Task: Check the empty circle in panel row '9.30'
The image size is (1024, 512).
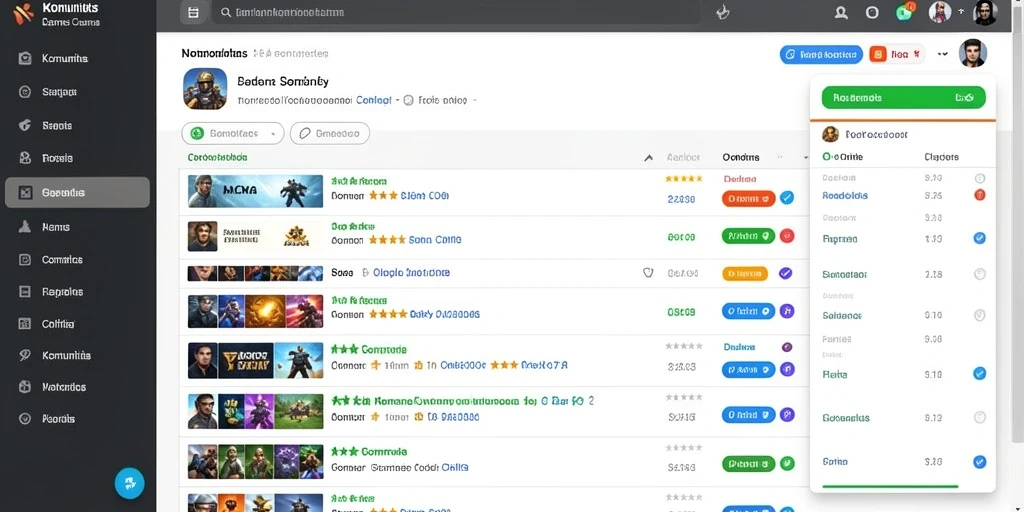Action: 980,178
